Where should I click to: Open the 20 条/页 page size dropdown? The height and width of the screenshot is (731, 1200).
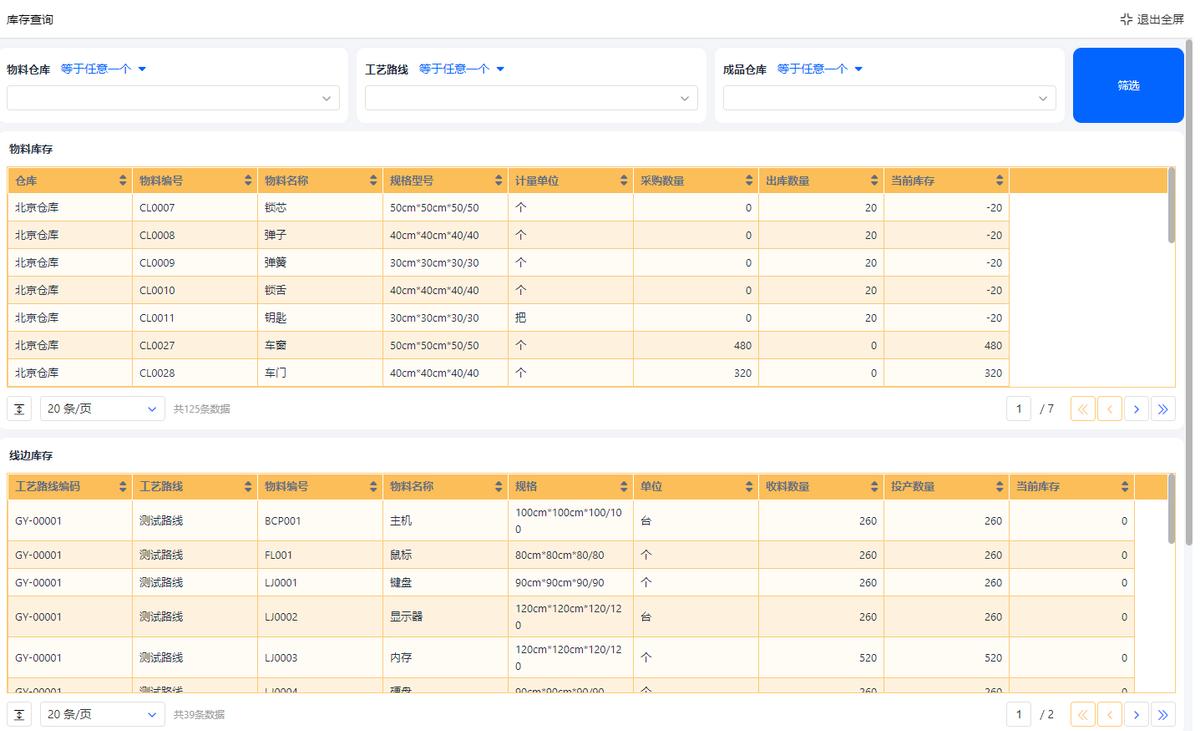pos(100,408)
